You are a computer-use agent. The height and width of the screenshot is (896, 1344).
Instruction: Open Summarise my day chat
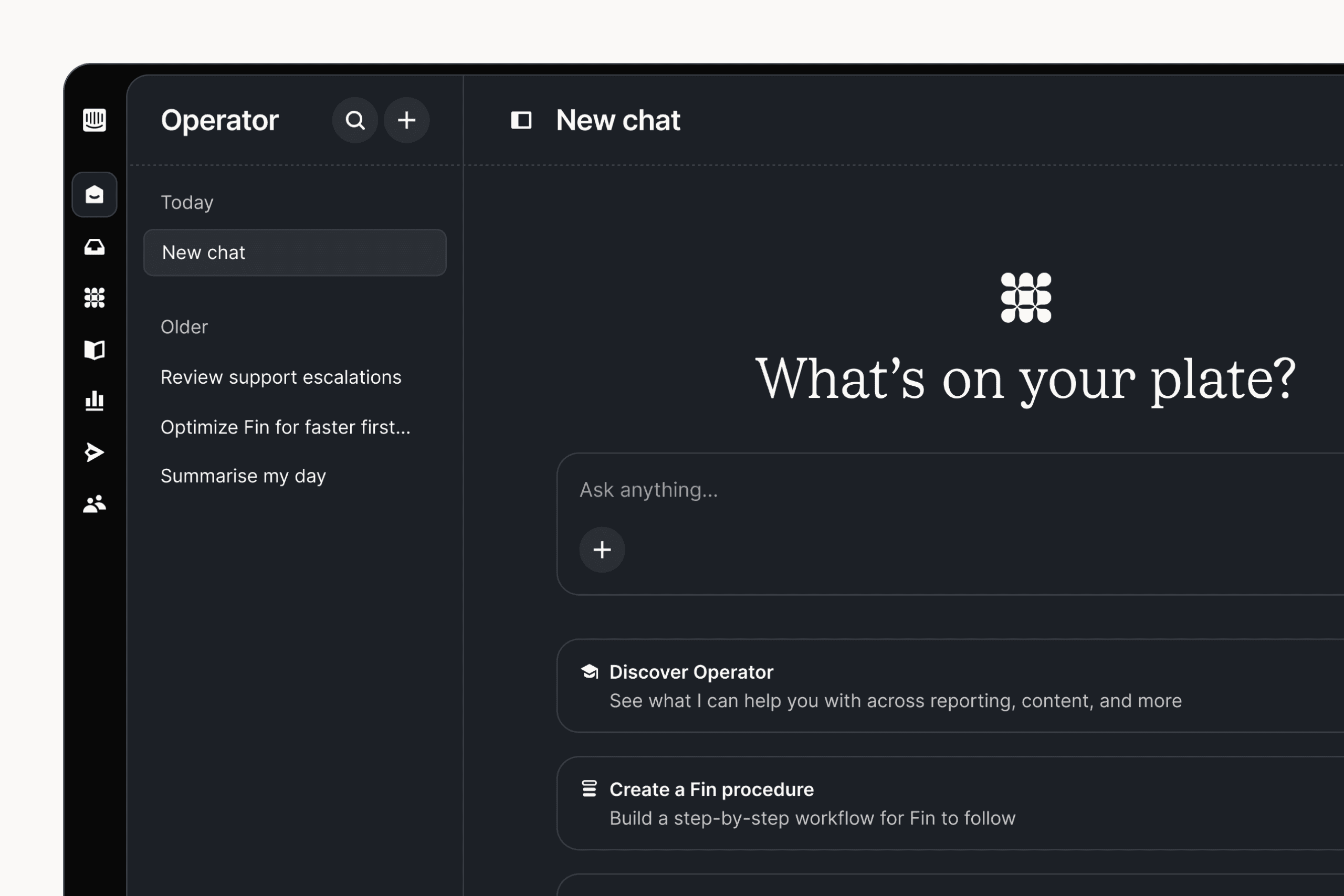tap(243, 476)
